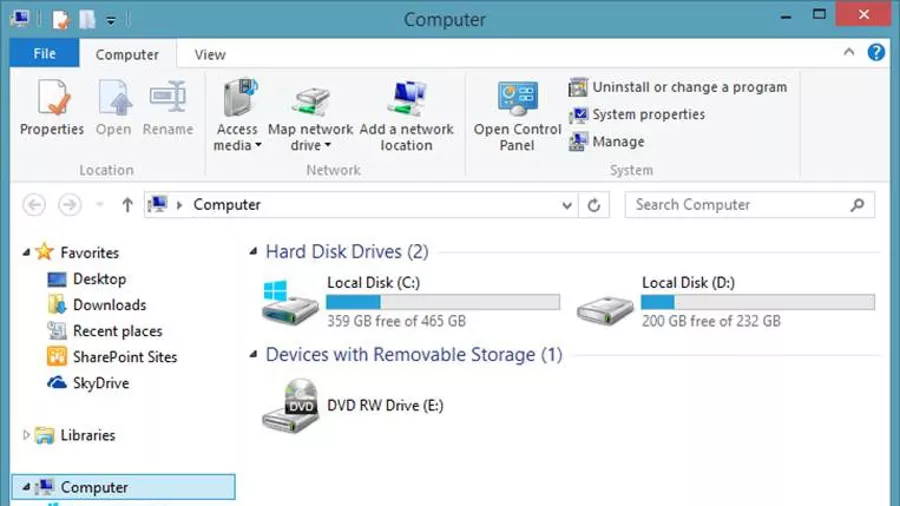Click SkyDrive cloud icon
900x506 pixels.
click(57, 383)
